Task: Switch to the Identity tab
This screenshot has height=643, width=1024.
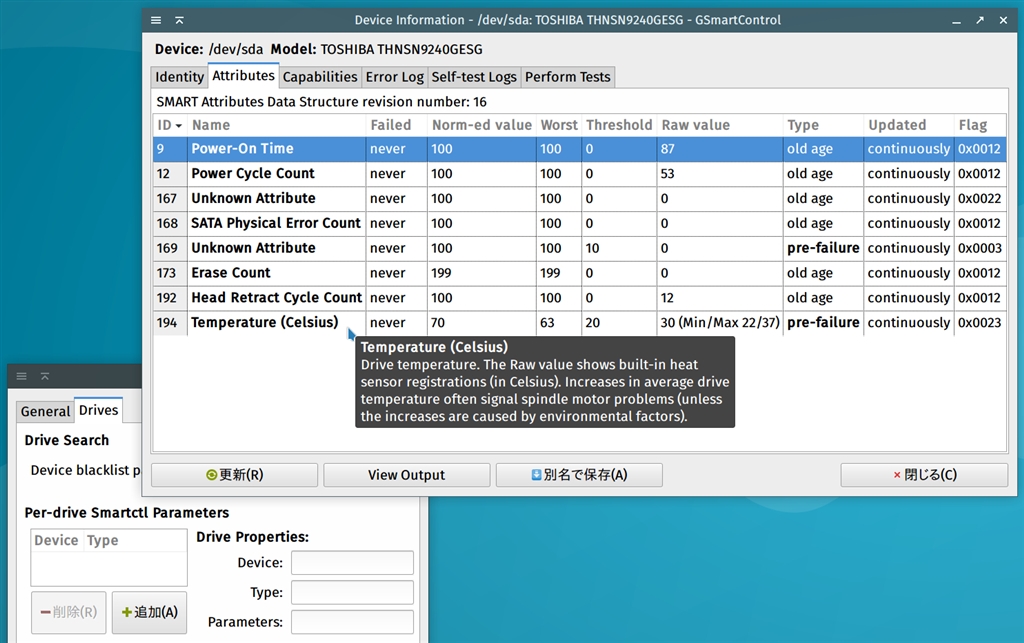Action: (x=180, y=77)
